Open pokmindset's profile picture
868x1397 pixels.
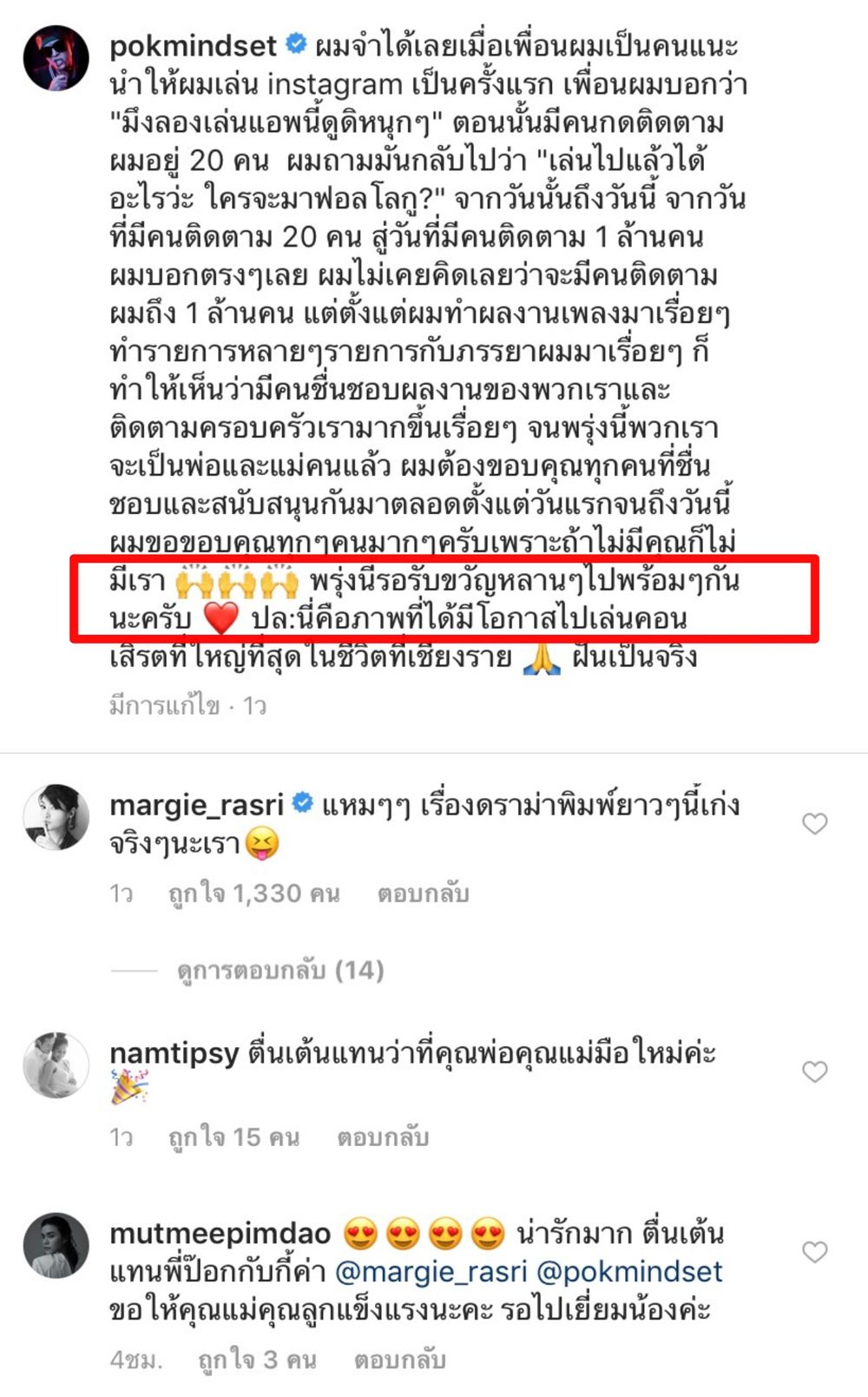tap(56, 58)
